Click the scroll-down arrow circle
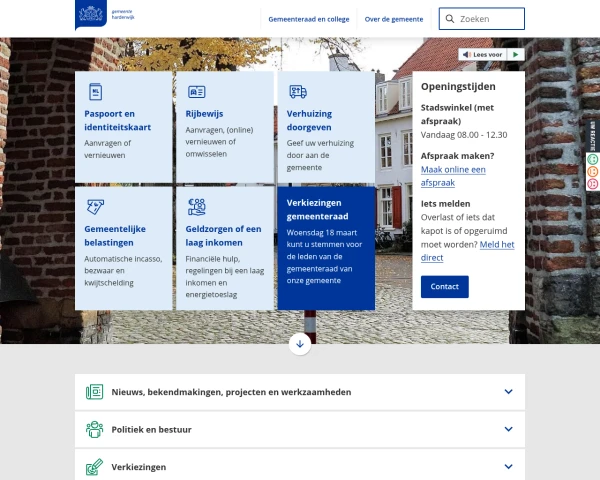 point(300,344)
